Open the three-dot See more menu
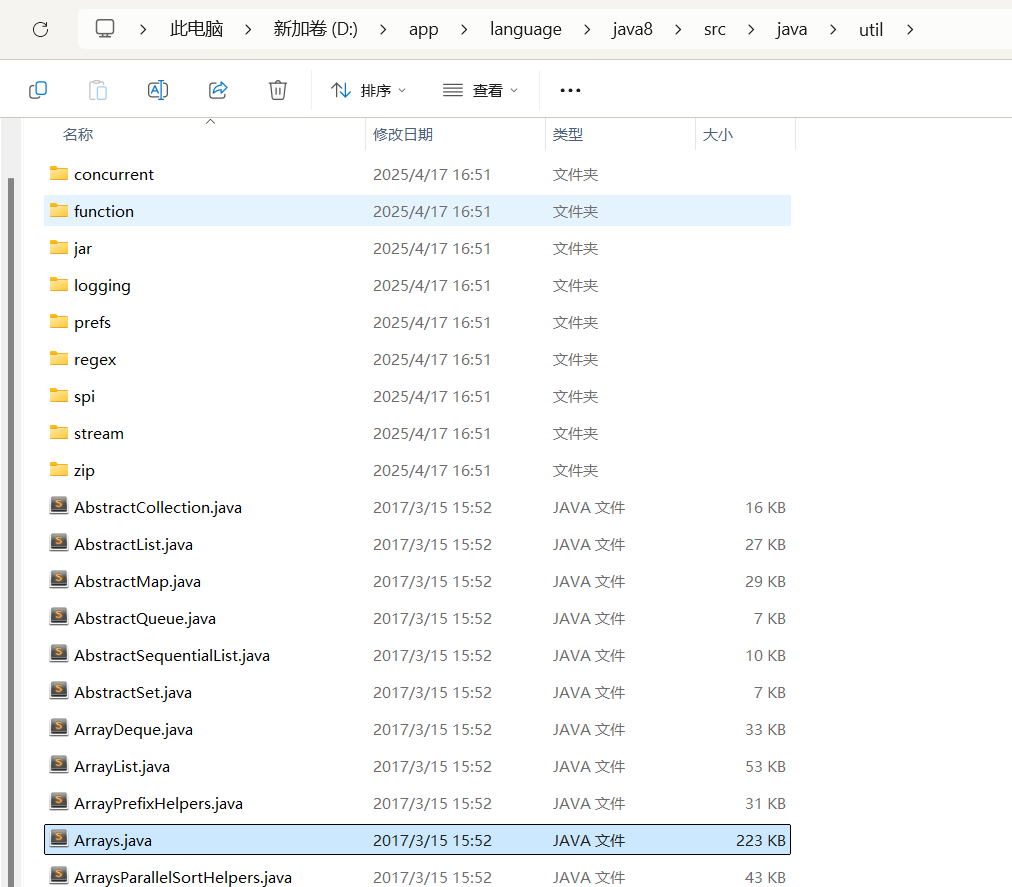The height and width of the screenshot is (887, 1012). point(570,90)
